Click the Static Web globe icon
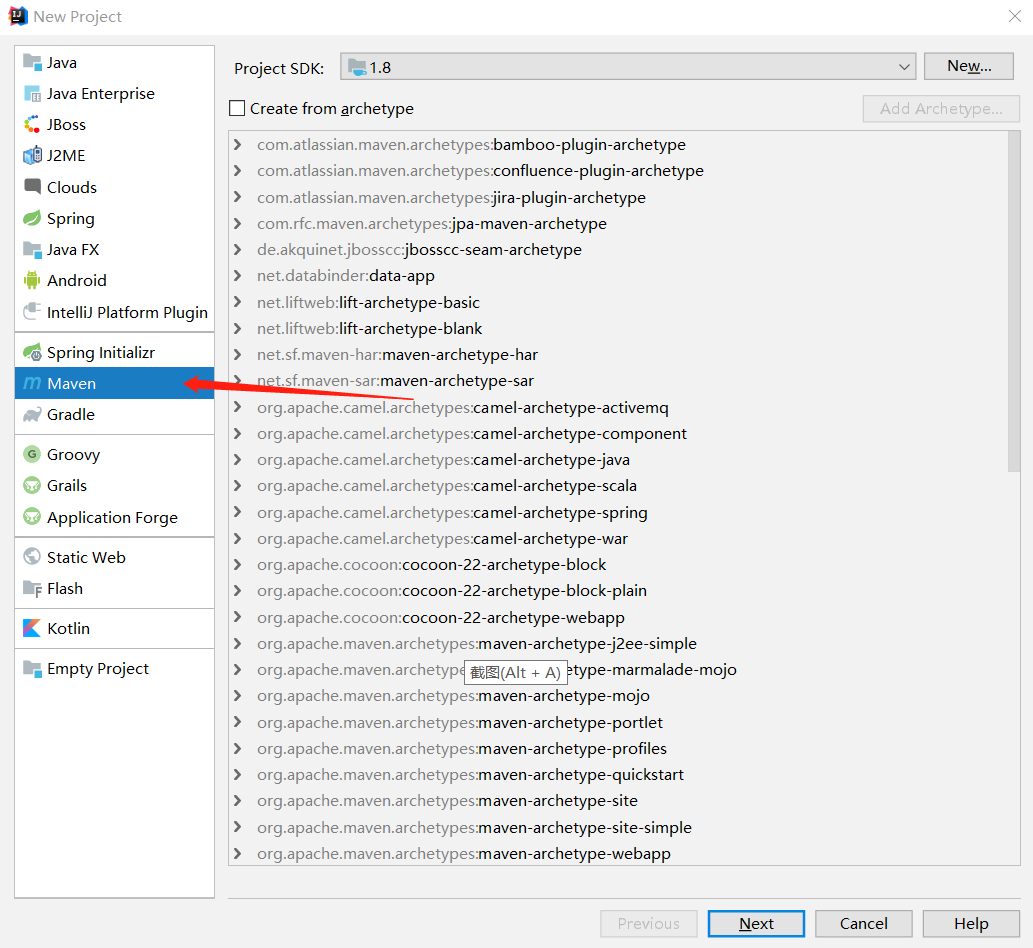This screenshot has height=948, width=1033. [32, 557]
